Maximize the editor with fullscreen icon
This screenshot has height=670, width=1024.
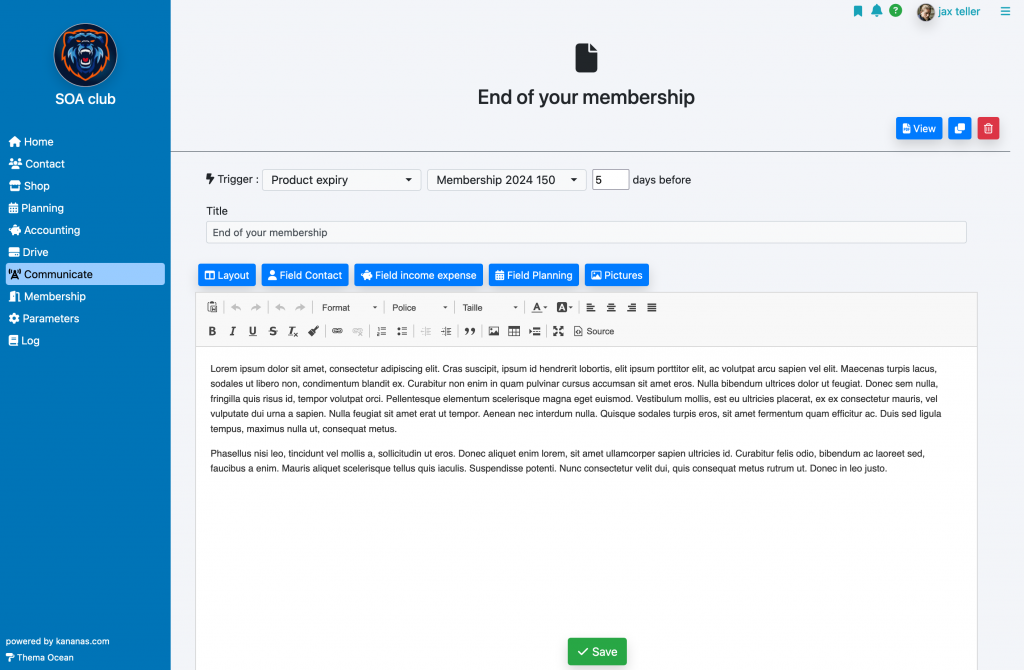[558, 331]
